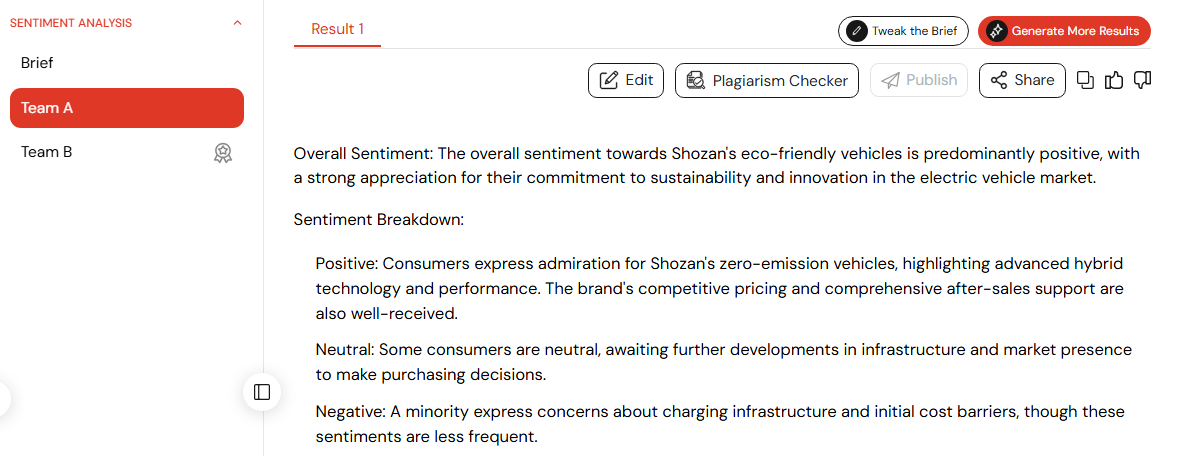This screenshot has height=456, width=1180.
Task: Click the plagiarism checker magnifier icon
Action: coord(696,81)
